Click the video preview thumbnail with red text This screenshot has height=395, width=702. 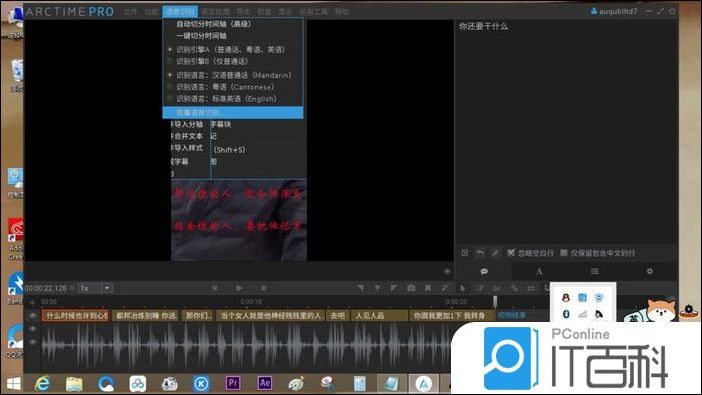[x=239, y=219]
